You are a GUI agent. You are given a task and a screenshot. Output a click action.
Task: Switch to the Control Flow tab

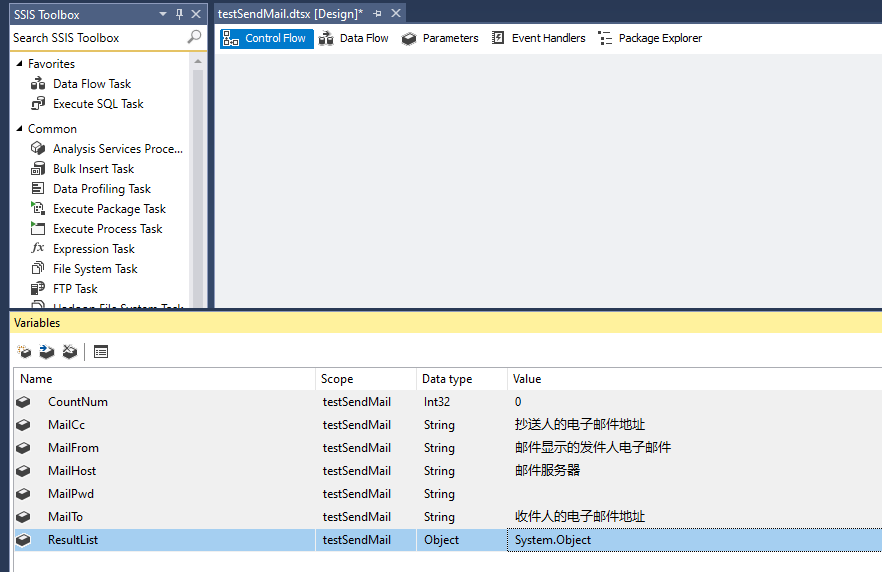[267, 38]
